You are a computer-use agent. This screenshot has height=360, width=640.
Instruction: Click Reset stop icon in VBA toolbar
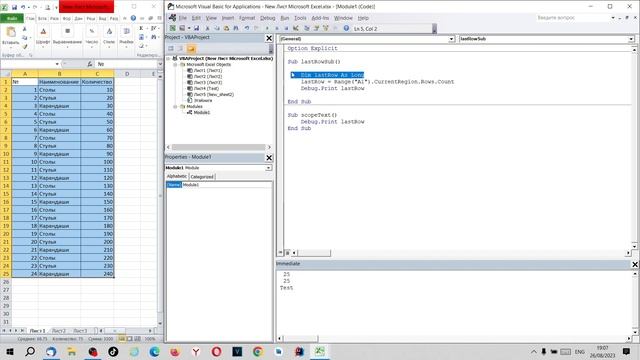pyautogui.click(x=286, y=28)
